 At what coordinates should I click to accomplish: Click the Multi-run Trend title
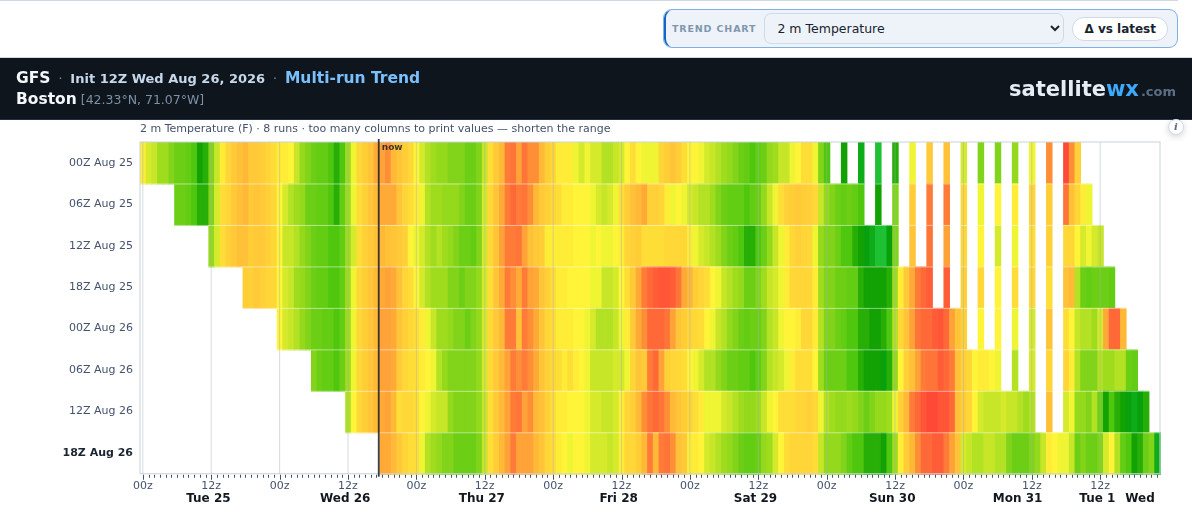click(352, 78)
